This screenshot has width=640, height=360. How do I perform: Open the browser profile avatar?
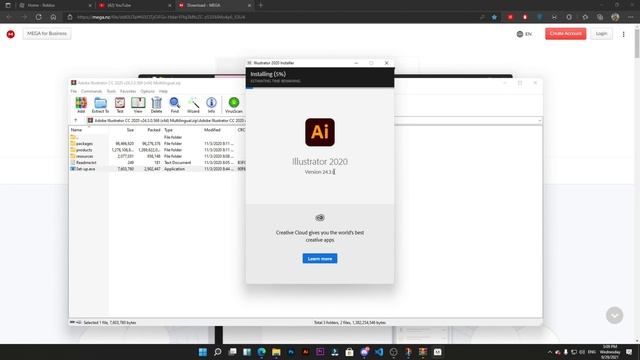pos(615,17)
